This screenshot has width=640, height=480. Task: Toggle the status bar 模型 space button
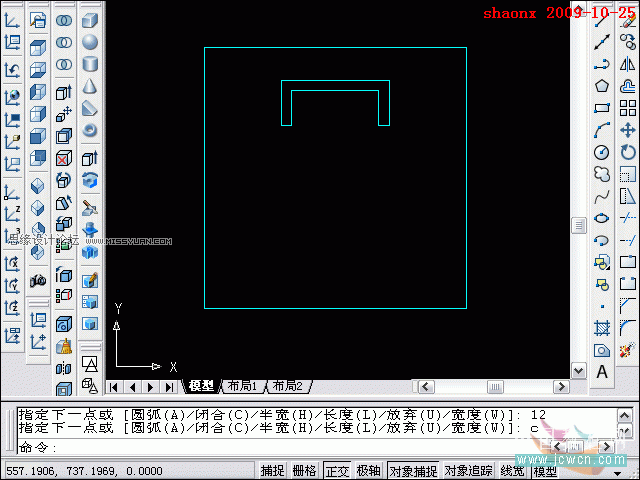click(545, 471)
